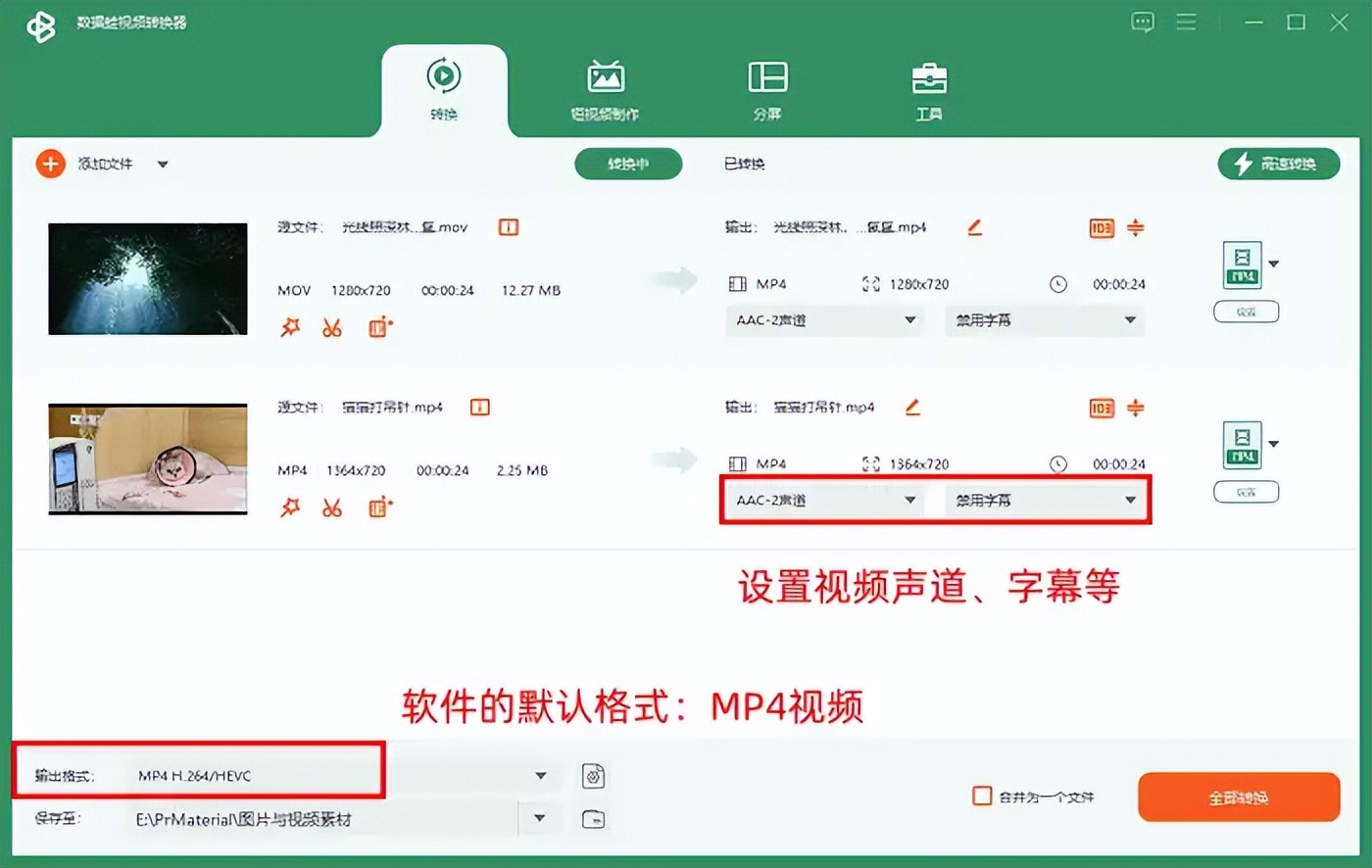Open the 禁用字幕 subtitle dropdown for 猫猫打吊针
Viewport: 1372px width, 868px height.
click(x=1042, y=500)
